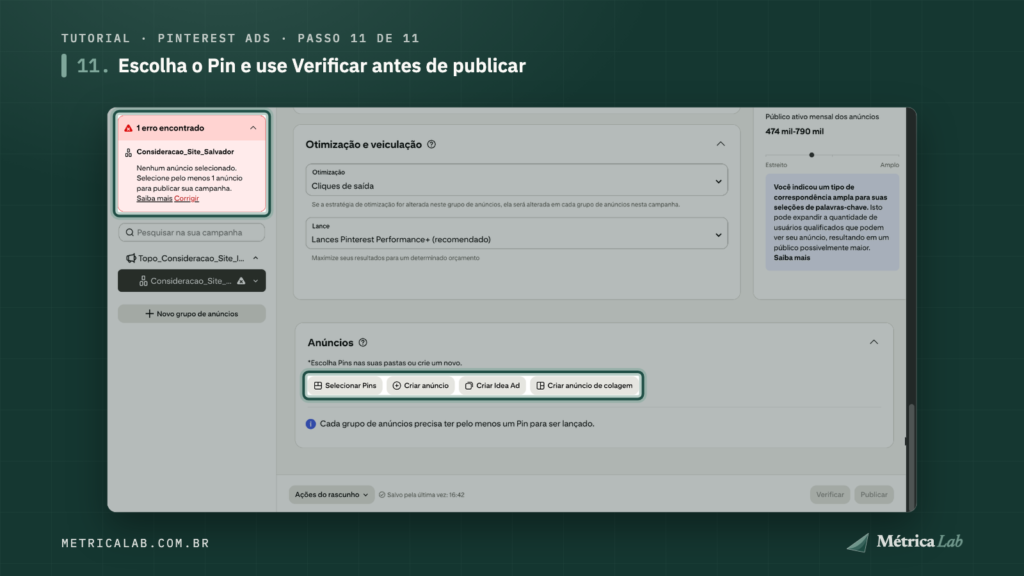Click the '*Escolha Pins nas suas pastas' text
This screenshot has width=1024, height=576.
tap(385, 363)
